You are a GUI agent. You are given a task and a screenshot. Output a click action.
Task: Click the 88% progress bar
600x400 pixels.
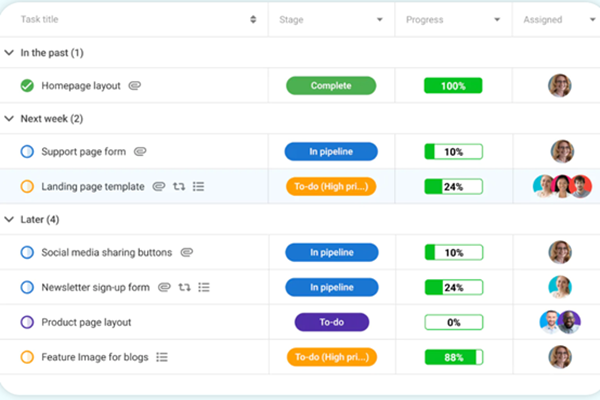(x=453, y=357)
